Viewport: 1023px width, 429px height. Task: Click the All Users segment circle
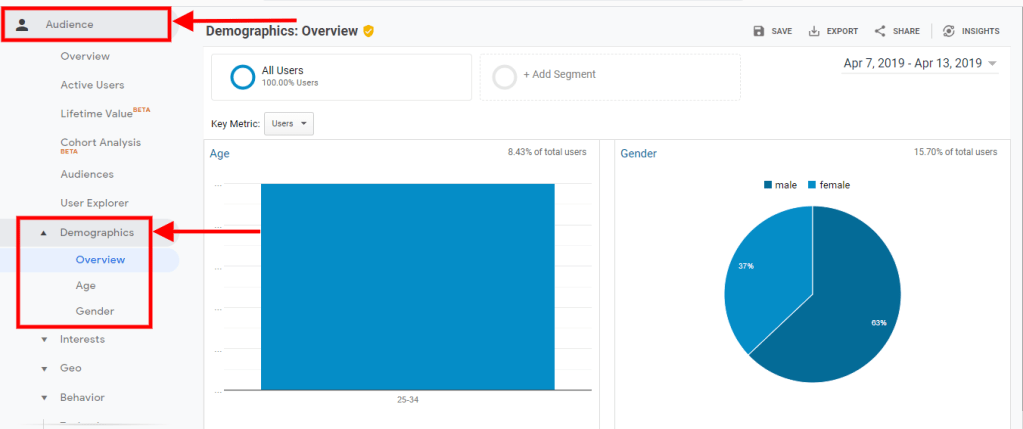coord(243,77)
